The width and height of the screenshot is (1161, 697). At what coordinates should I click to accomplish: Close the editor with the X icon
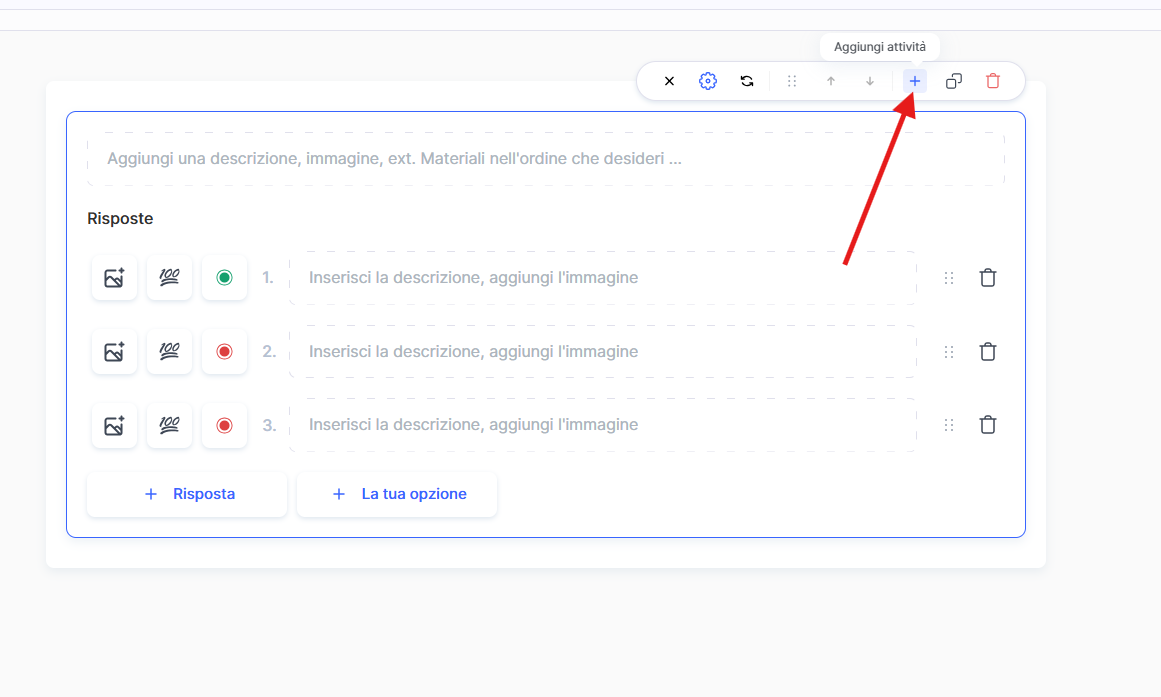(669, 81)
